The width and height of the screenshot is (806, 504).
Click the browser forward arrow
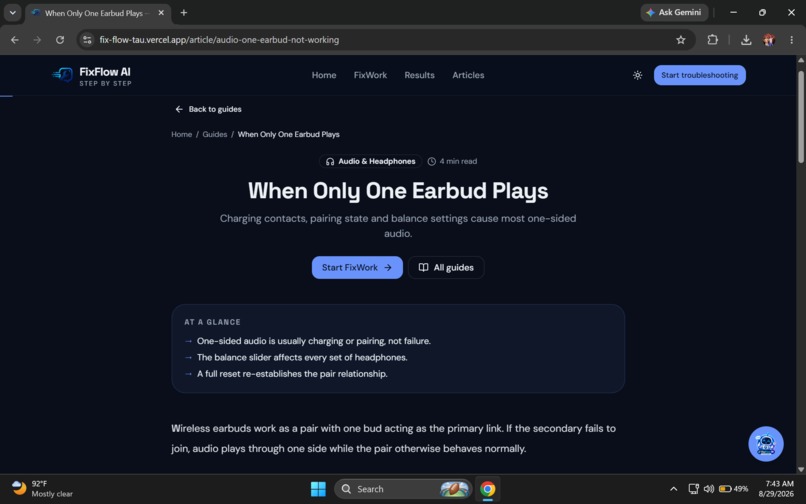click(x=37, y=40)
